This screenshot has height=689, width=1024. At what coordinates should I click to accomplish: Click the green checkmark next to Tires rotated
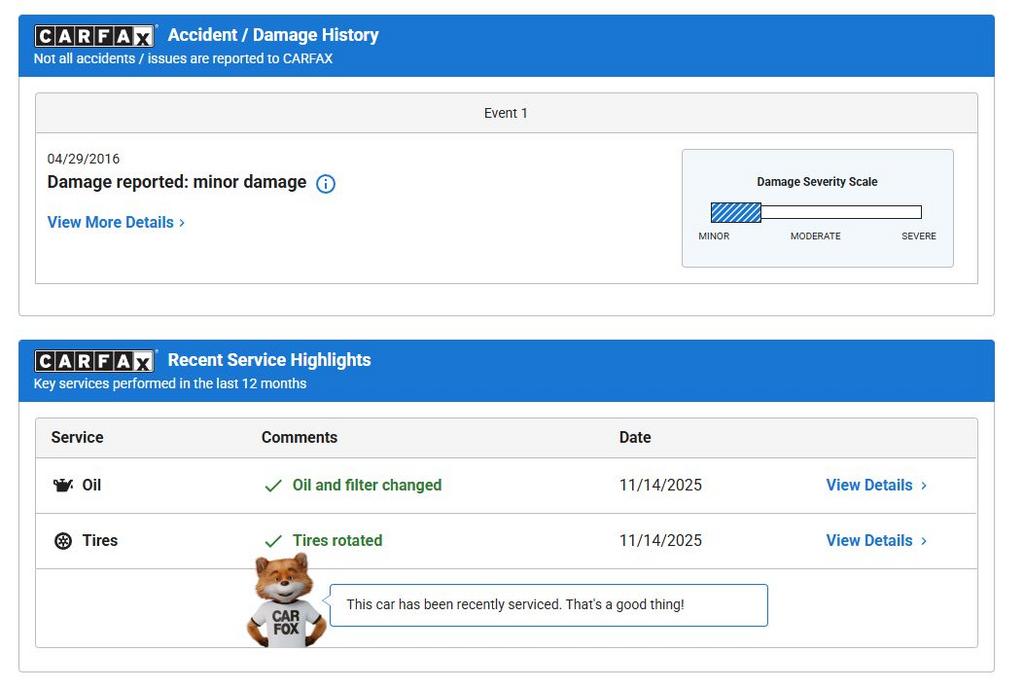pos(273,541)
